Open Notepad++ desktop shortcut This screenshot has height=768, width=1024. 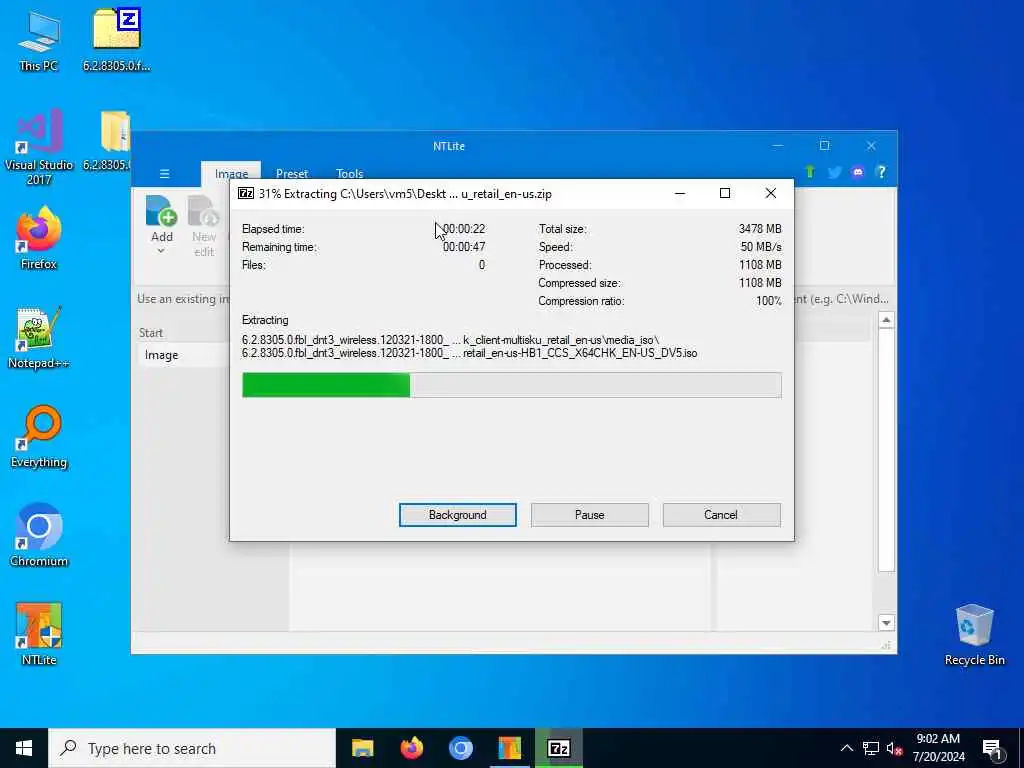coord(39,338)
